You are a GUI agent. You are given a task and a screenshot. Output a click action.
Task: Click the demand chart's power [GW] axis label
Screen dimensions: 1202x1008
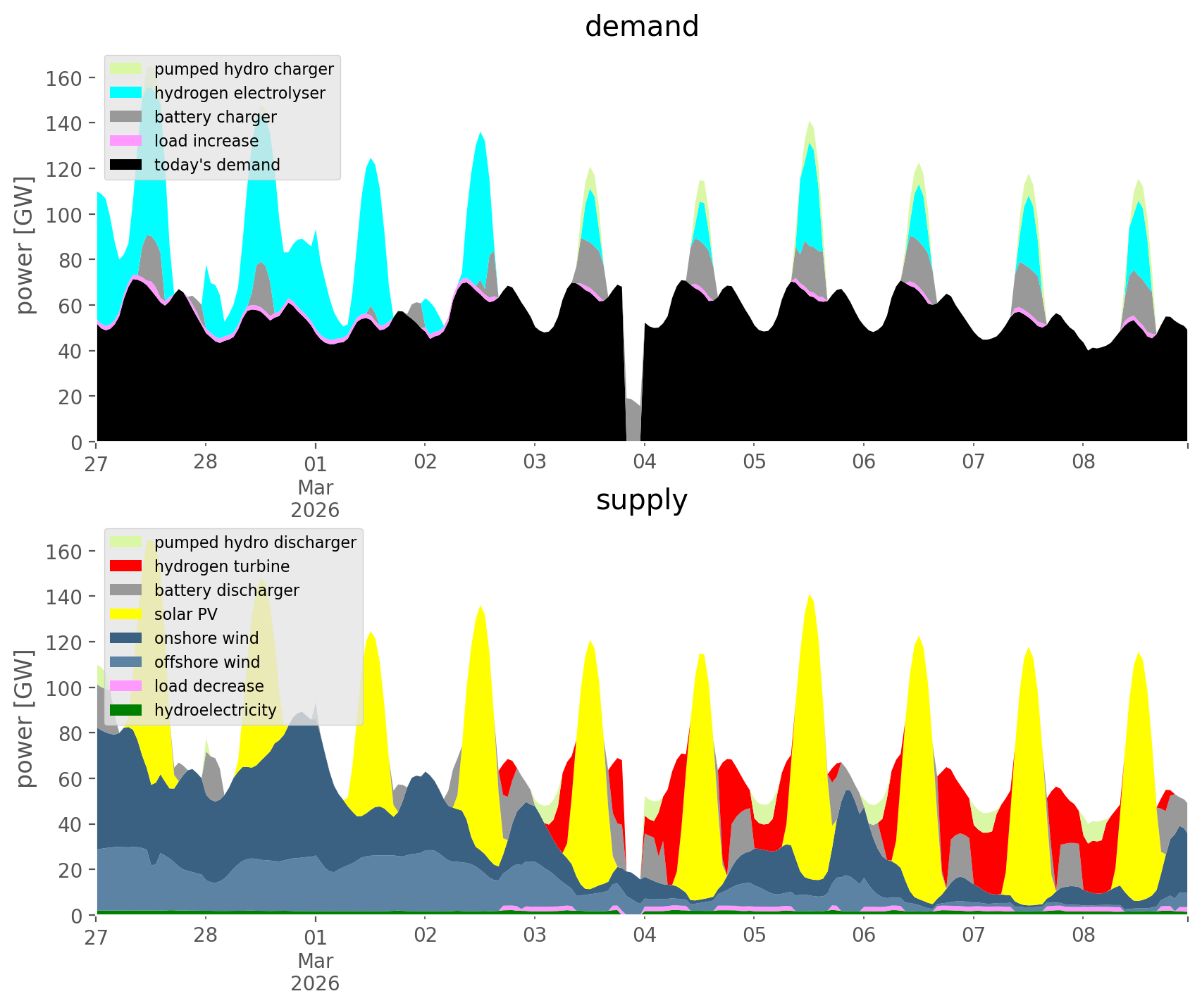24,245
